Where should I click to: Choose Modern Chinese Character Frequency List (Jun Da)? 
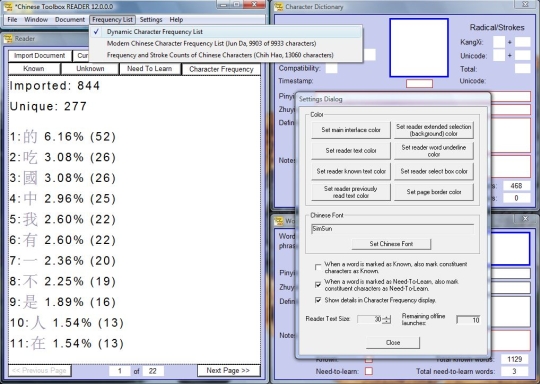226,43
